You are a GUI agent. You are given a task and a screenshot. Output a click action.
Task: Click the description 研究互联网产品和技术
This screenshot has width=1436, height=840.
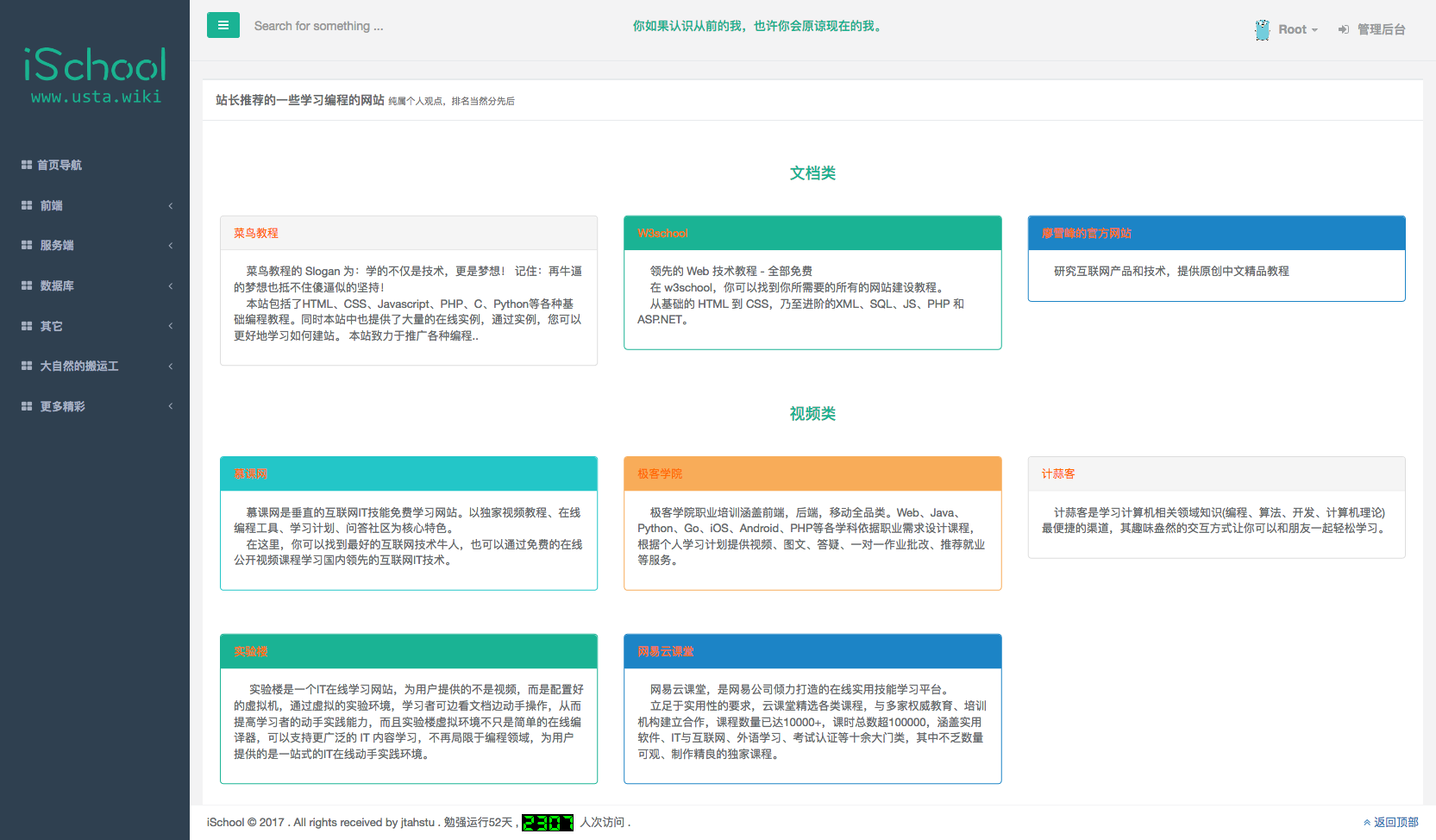click(x=1171, y=271)
